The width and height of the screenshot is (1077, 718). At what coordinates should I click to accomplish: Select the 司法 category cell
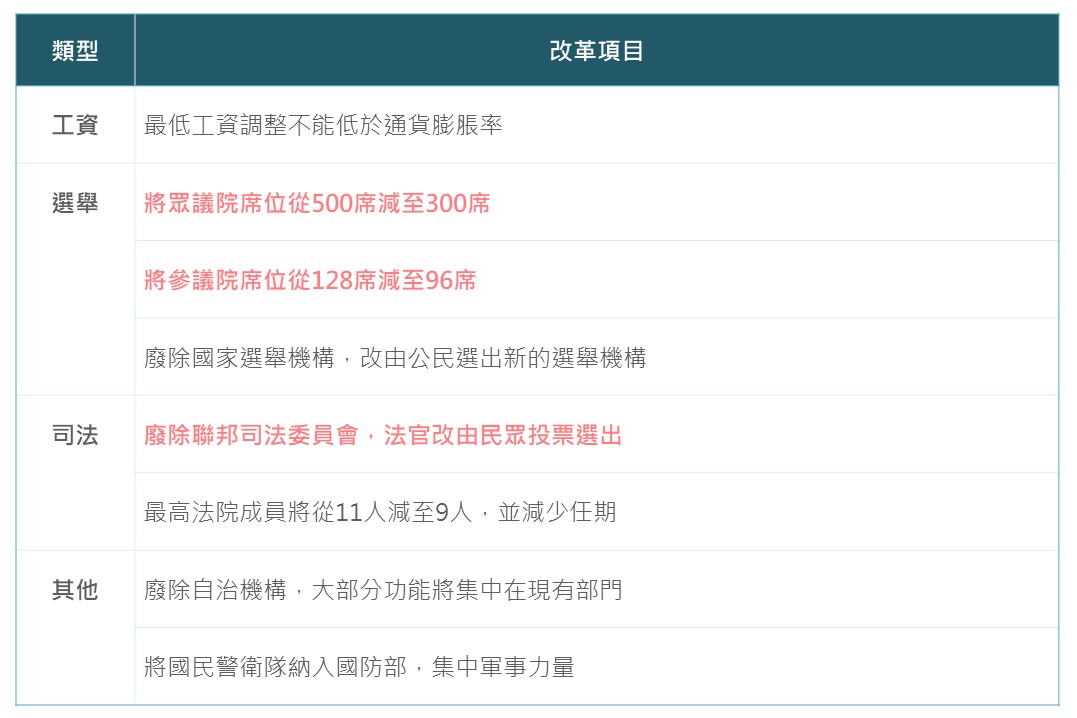pos(75,436)
